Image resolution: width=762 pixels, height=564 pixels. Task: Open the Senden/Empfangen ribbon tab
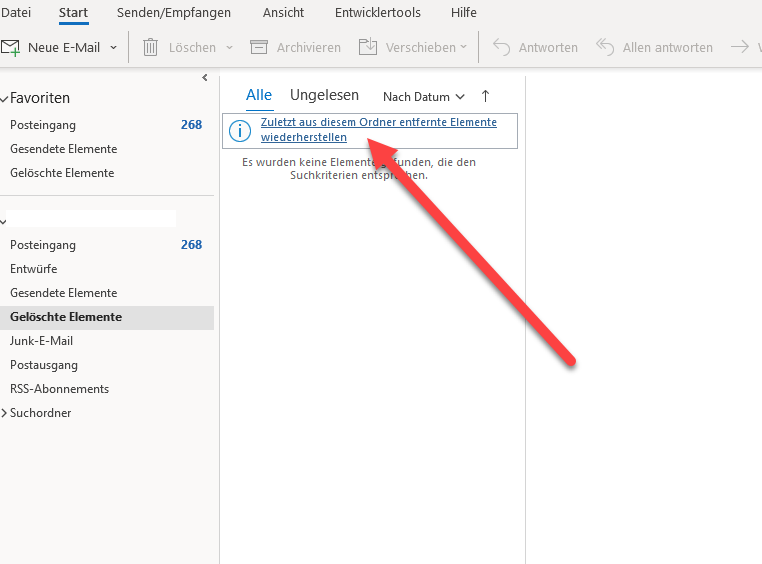[x=174, y=13]
